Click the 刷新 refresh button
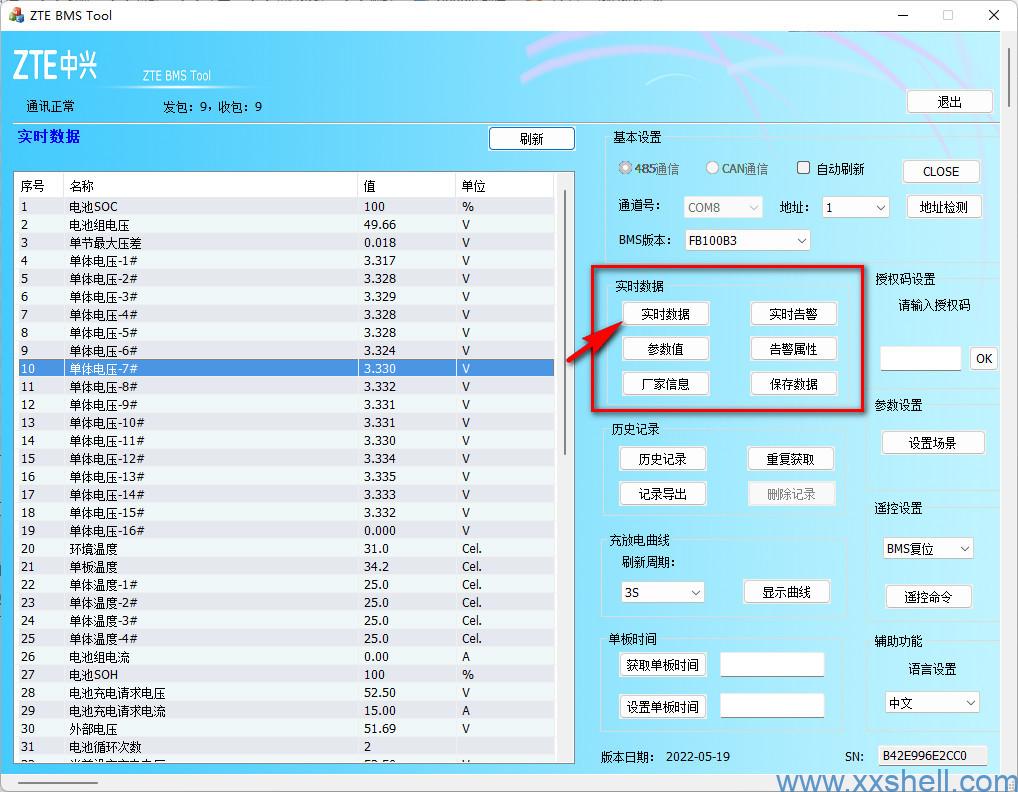 531,138
